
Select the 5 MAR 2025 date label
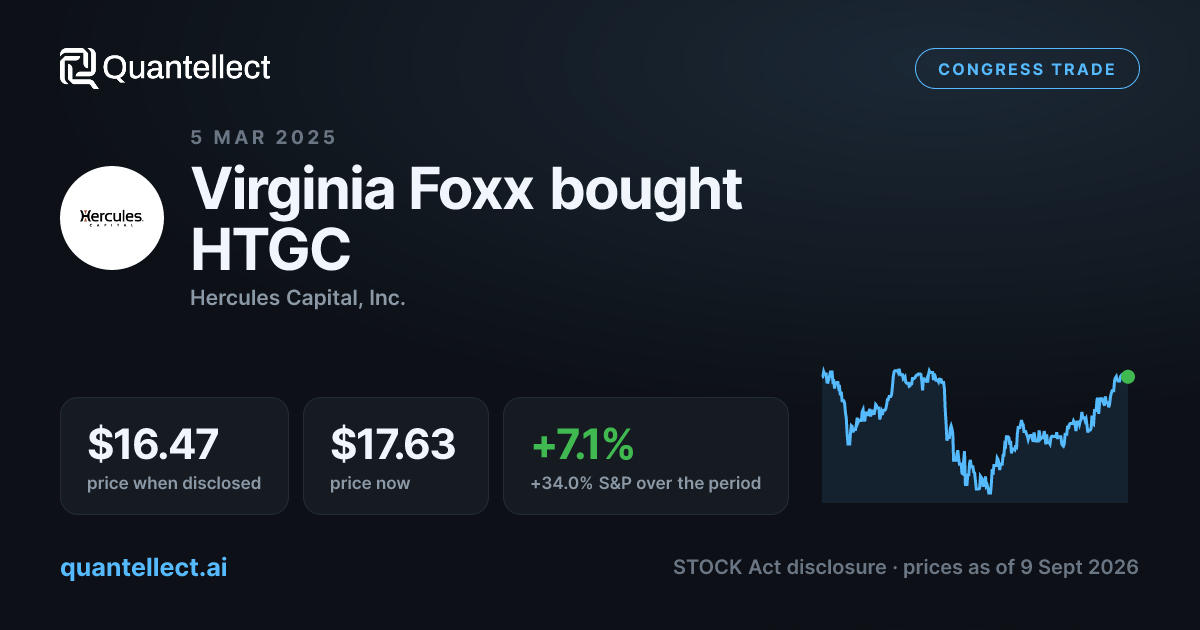[x=264, y=138]
